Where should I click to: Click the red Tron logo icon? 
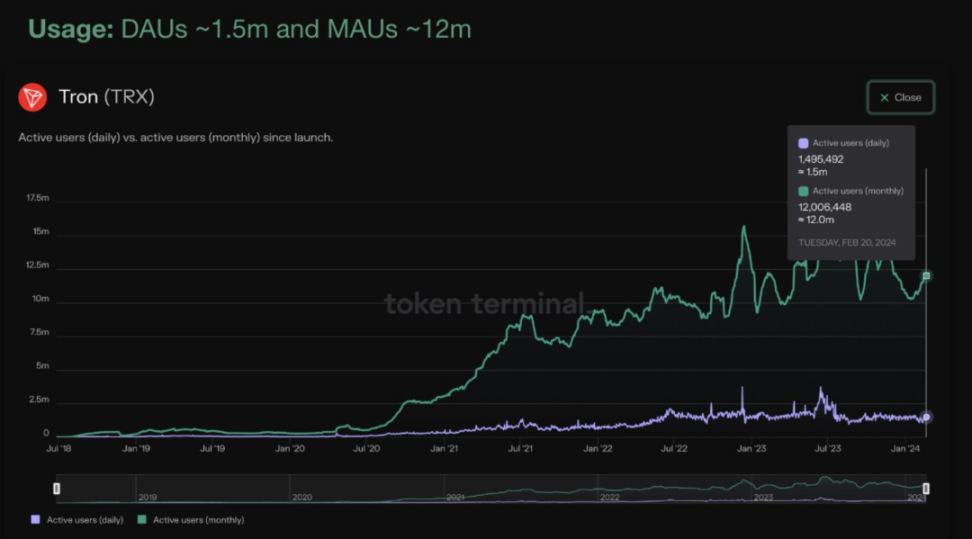(x=32, y=97)
